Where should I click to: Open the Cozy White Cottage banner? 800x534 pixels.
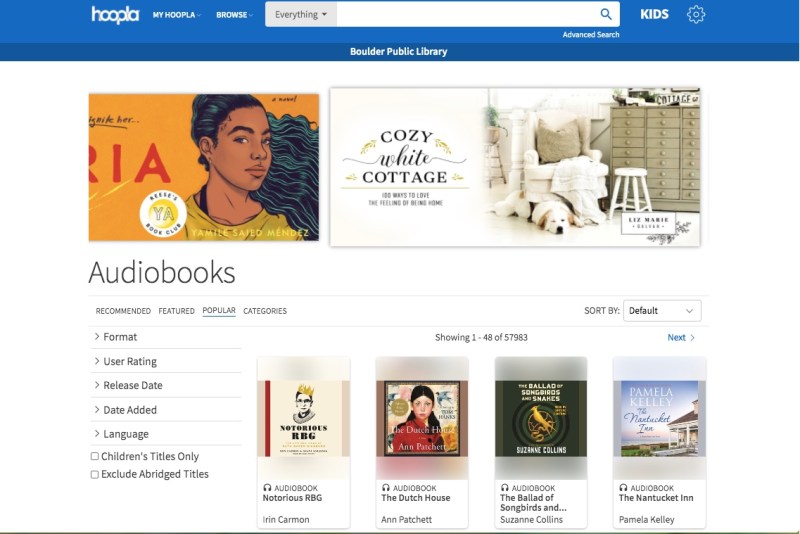click(x=515, y=167)
